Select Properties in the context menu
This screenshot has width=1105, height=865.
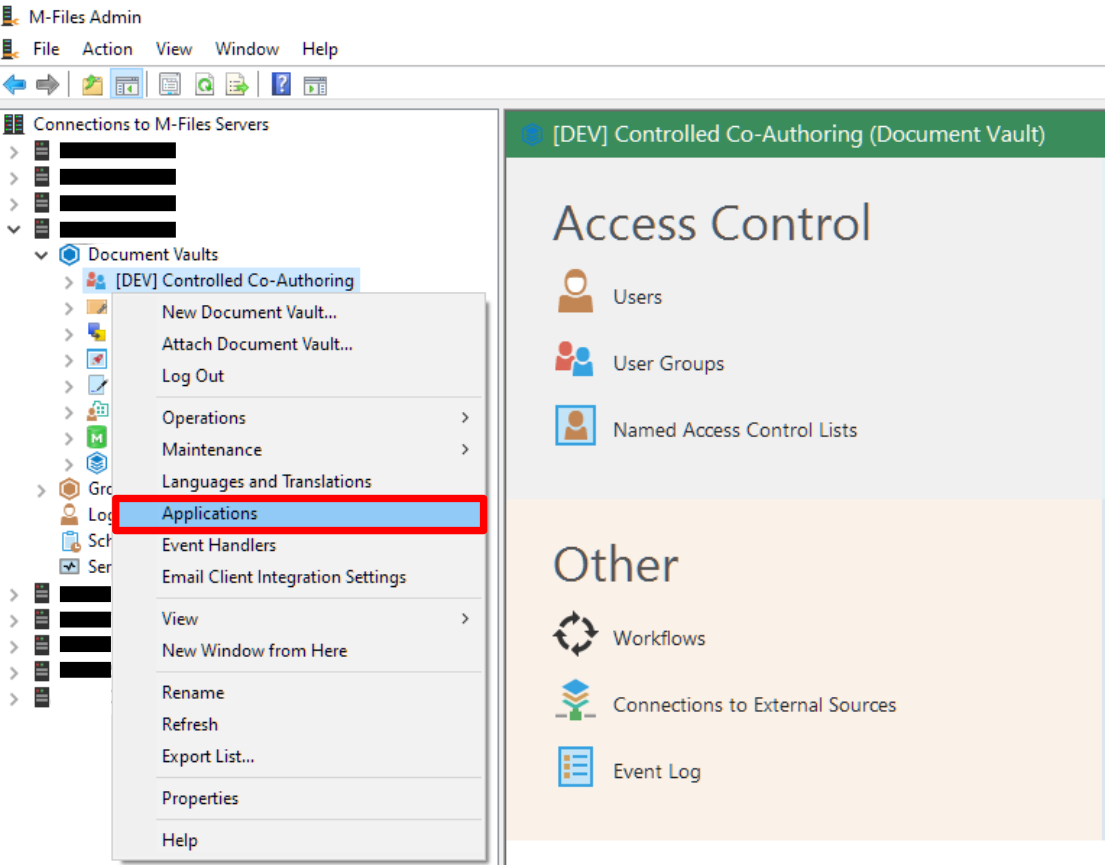click(300, 799)
